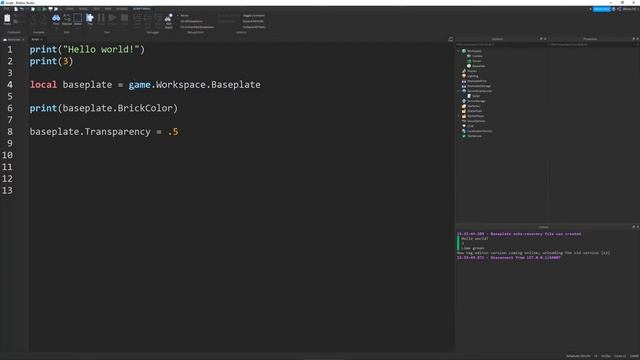Click the script editor expand view icon

click(451, 39)
